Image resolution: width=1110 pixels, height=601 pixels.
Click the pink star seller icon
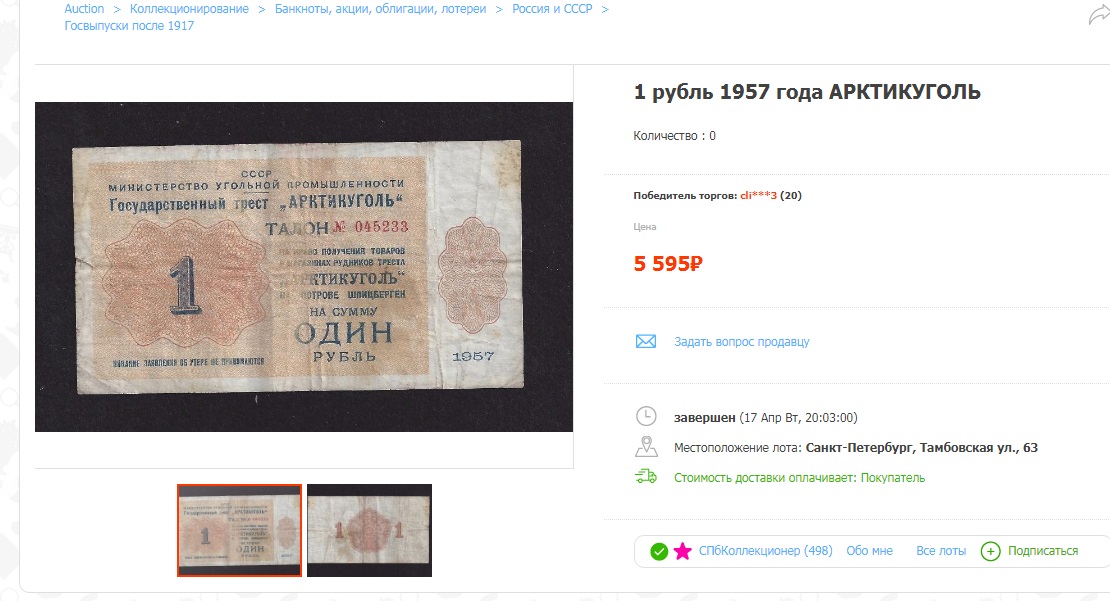point(682,551)
